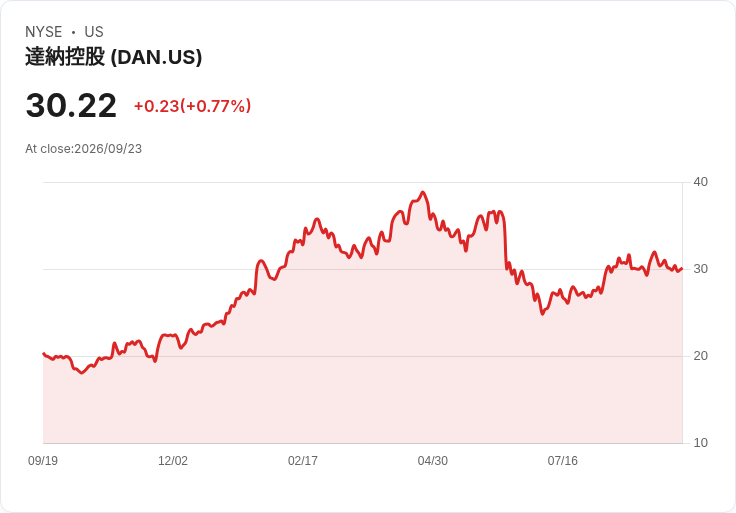The width and height of the screenshot is (736, 513).
Task: Click the line's leftmost starting point
Action: (44, 353)
